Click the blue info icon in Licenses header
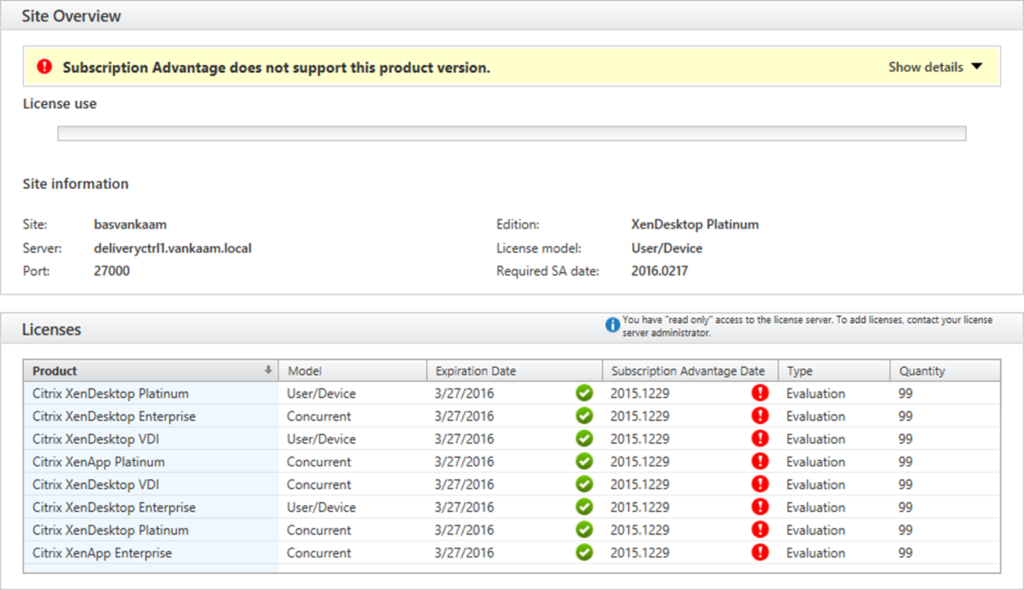This screenshot has height=590, width=1024. pyautogui.click(x=612, y=325)
